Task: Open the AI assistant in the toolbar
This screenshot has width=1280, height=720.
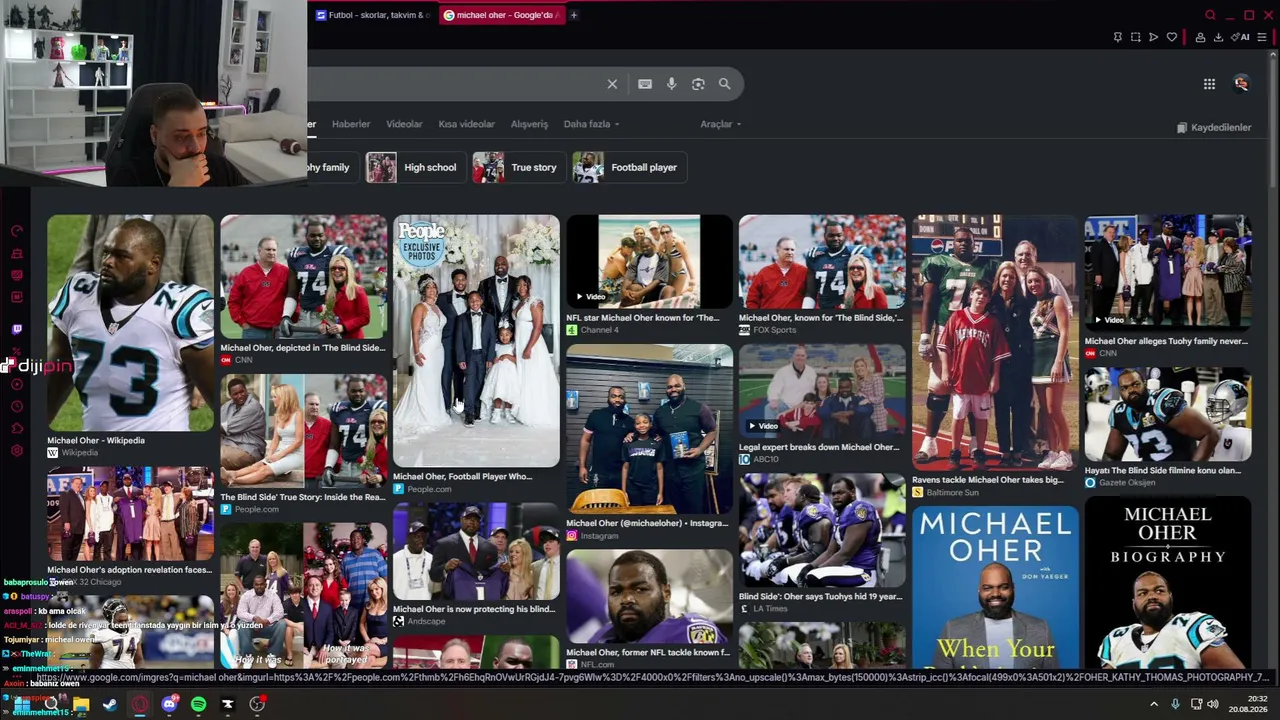Action: point(1241,37)
